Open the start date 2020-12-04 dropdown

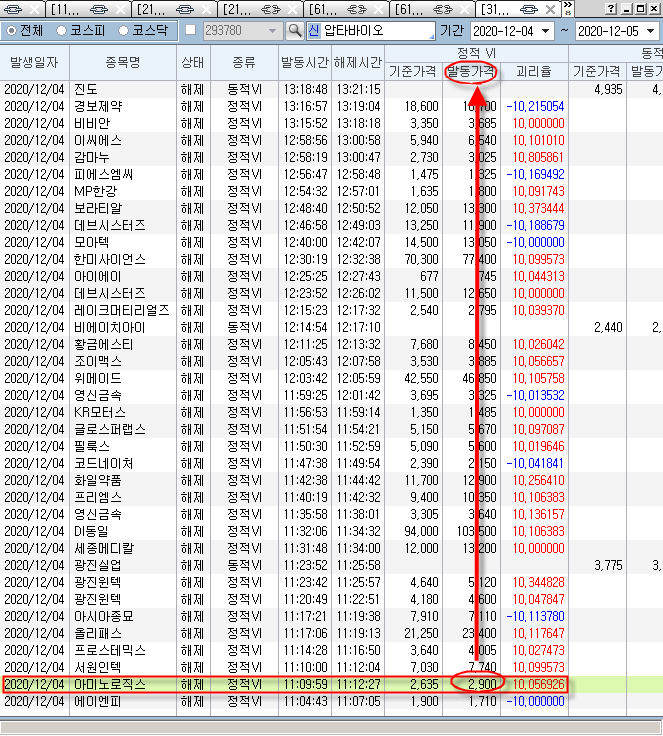point(545,31)
